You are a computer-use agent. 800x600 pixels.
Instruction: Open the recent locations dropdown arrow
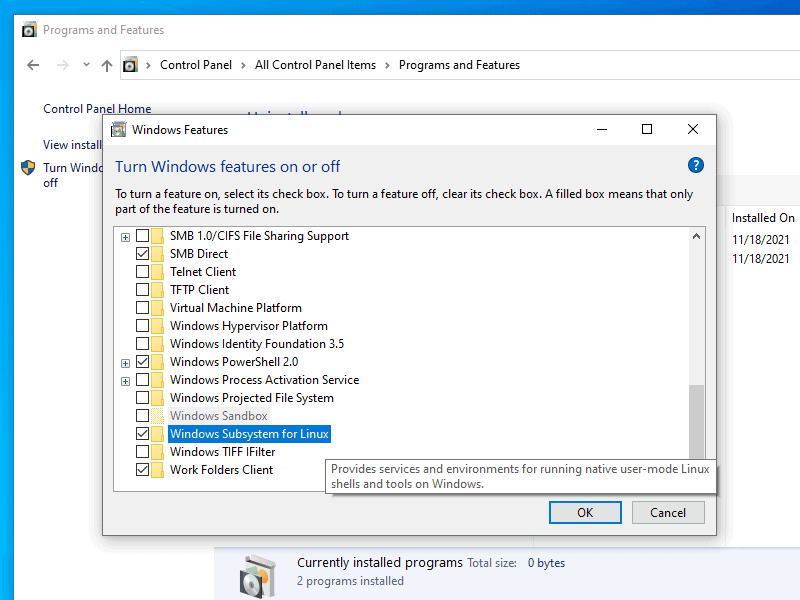coord(86,65)
